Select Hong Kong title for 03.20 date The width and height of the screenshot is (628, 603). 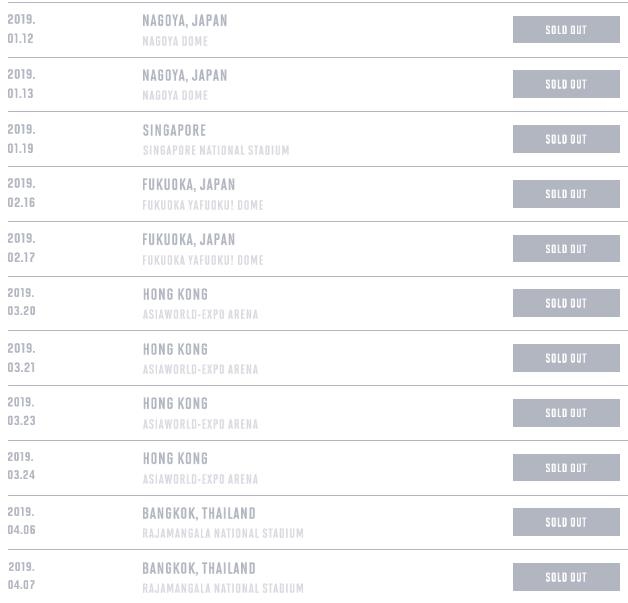click(175, 294)
